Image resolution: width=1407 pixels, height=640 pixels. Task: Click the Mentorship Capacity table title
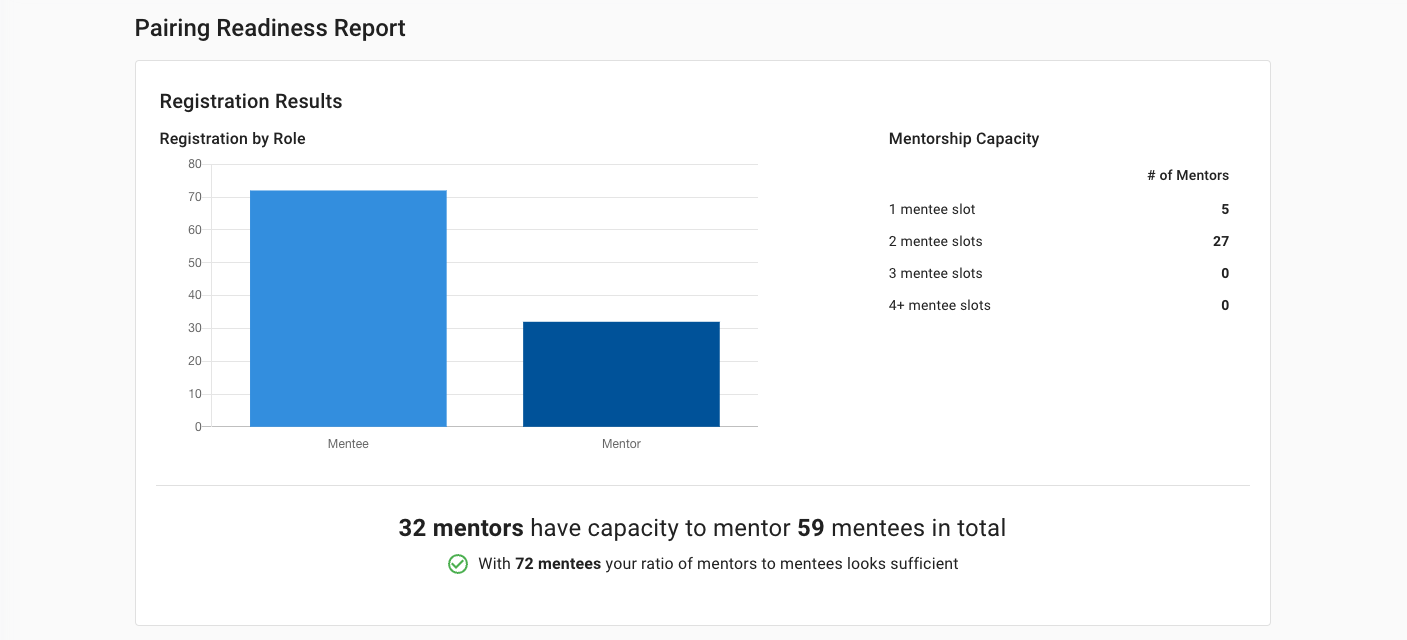(964, 139)
